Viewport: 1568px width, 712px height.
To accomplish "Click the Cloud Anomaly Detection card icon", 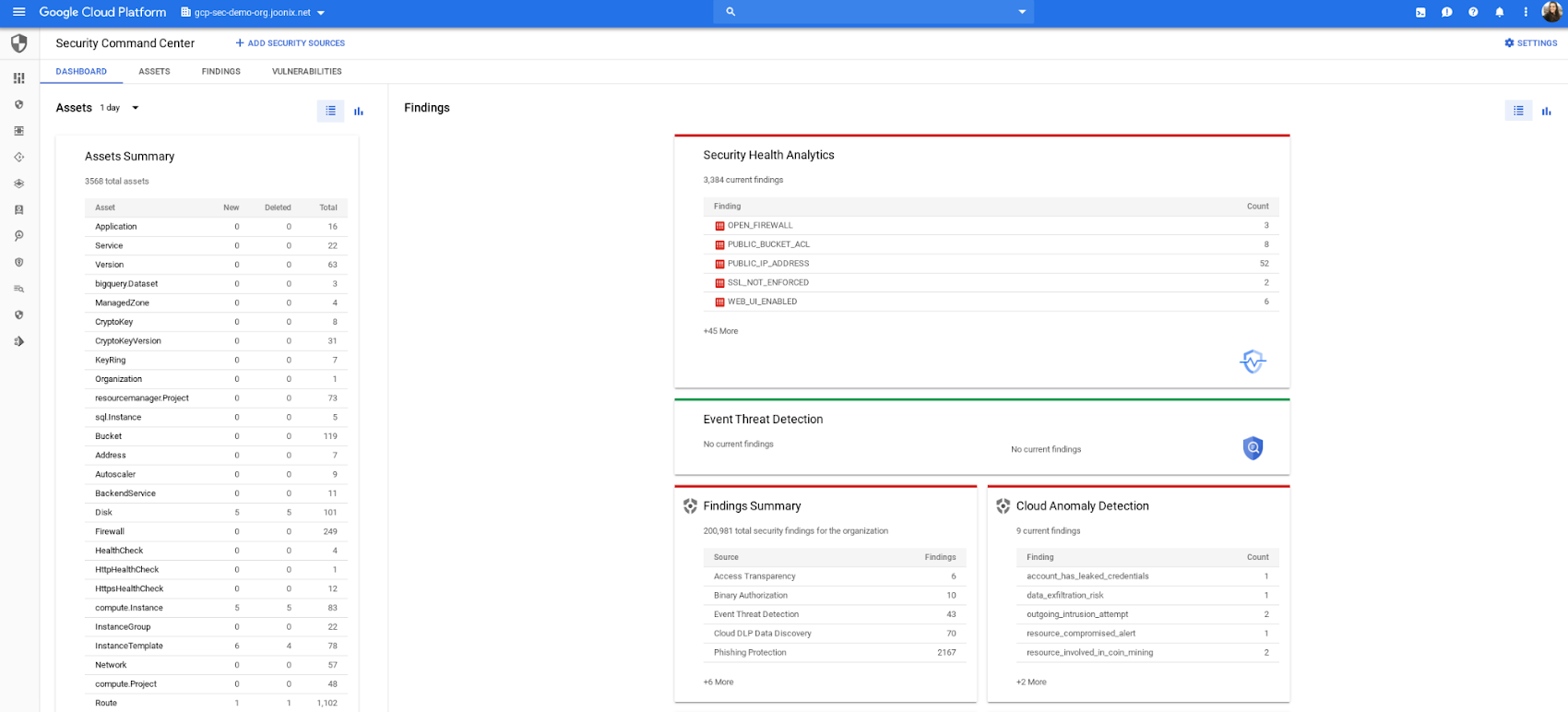I will pyautogui.click(x=1004, y=506).
